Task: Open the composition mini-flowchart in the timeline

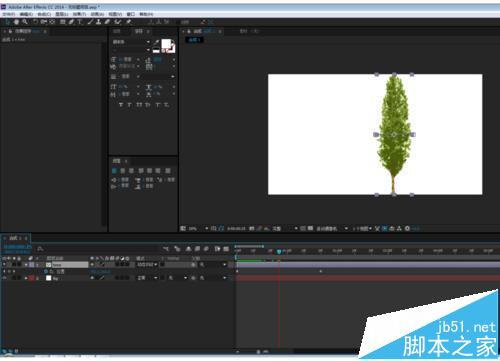Action: (x=166, y=249)
